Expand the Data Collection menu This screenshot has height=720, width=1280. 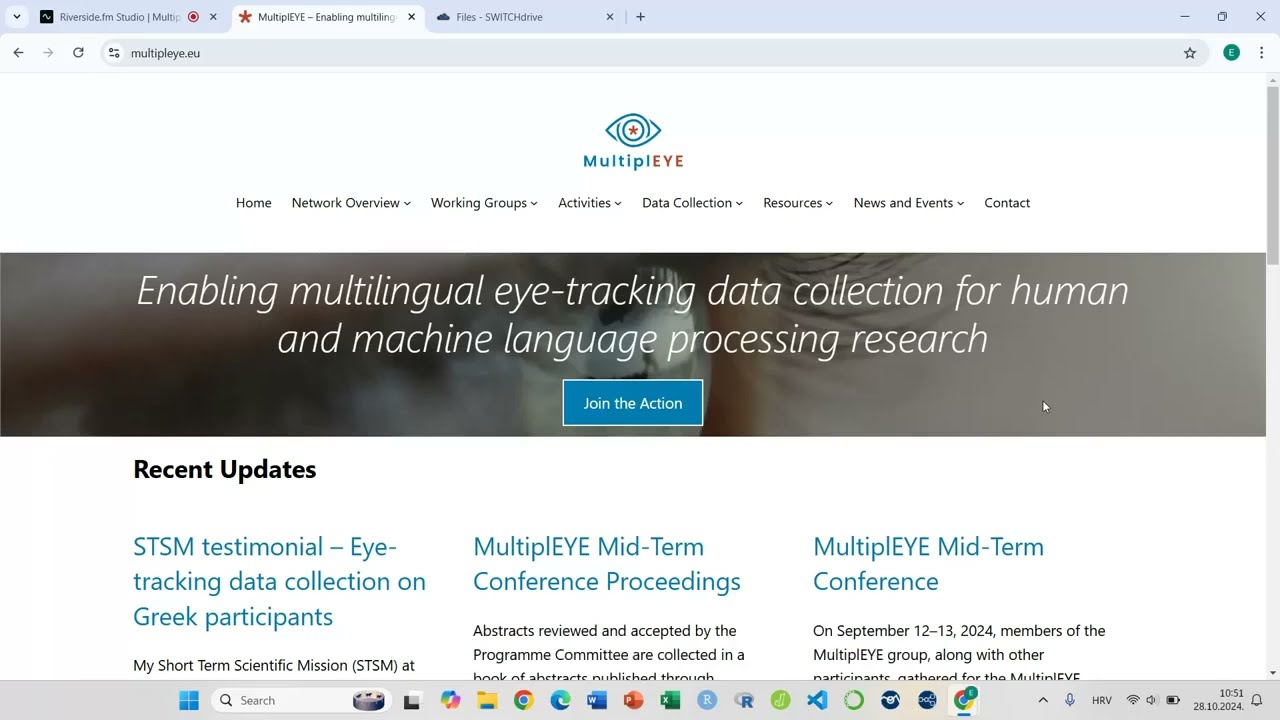click(692, 203)
